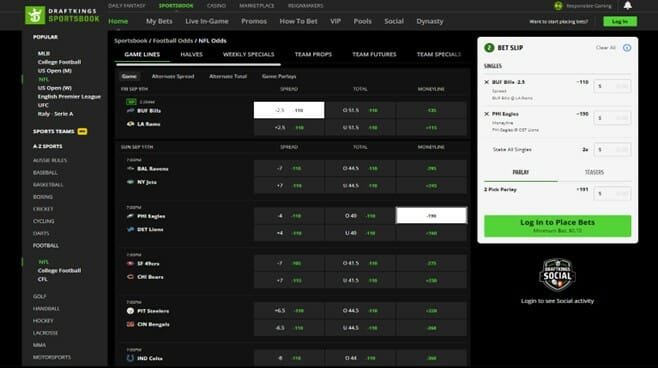Image resolution: width=658 pixels, height=368 pixels.
Task: Enter Stake All Singles amount
Action: 612,150
